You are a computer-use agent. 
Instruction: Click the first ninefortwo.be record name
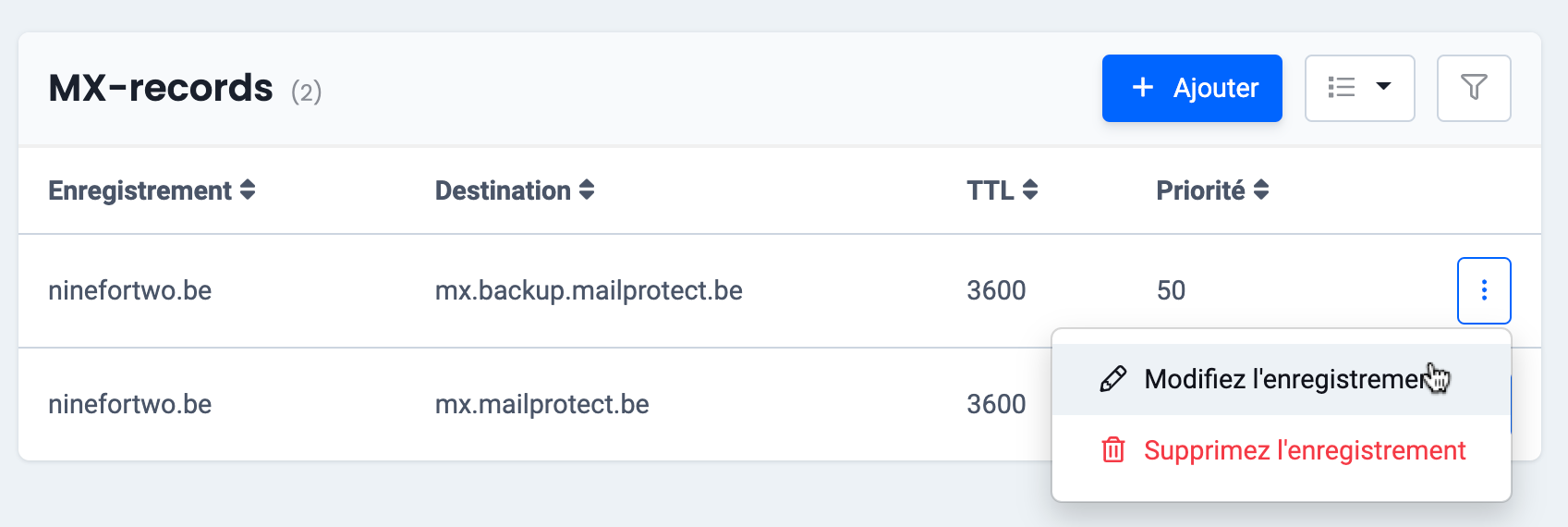point(130,290)
